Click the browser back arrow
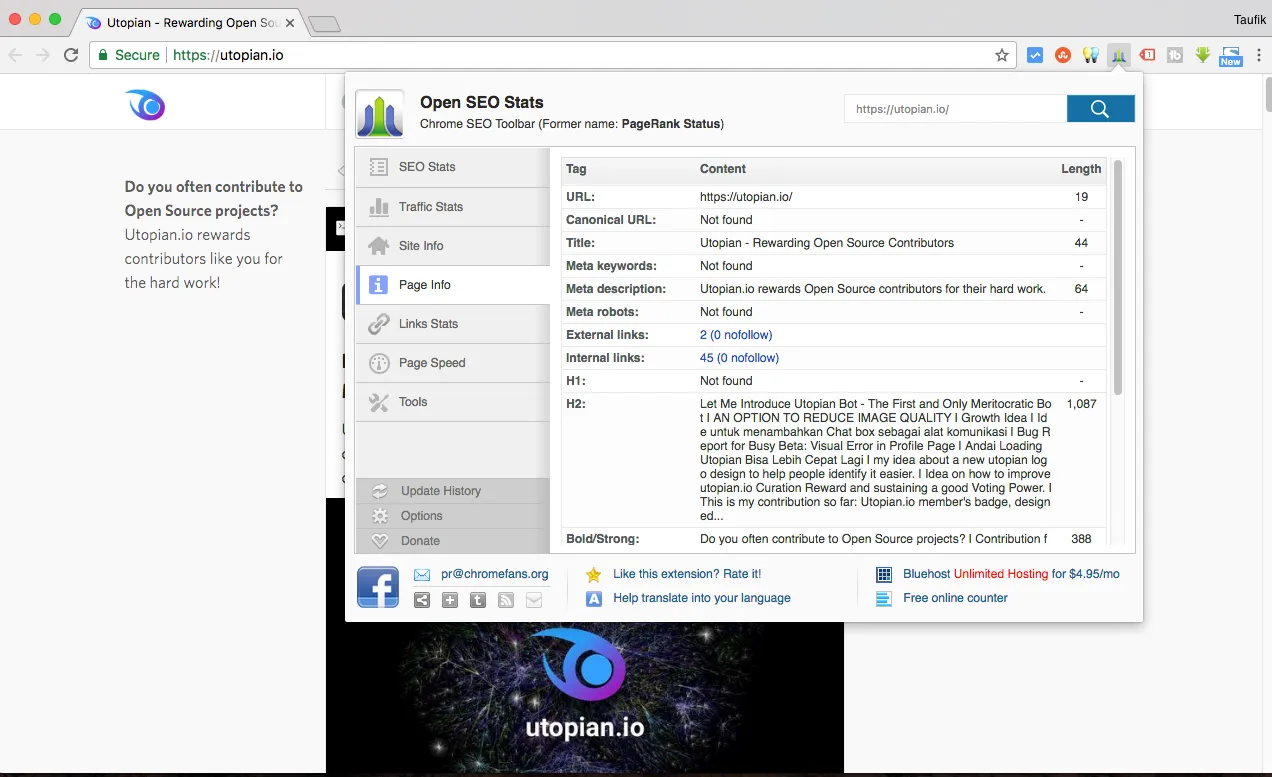 16,55
